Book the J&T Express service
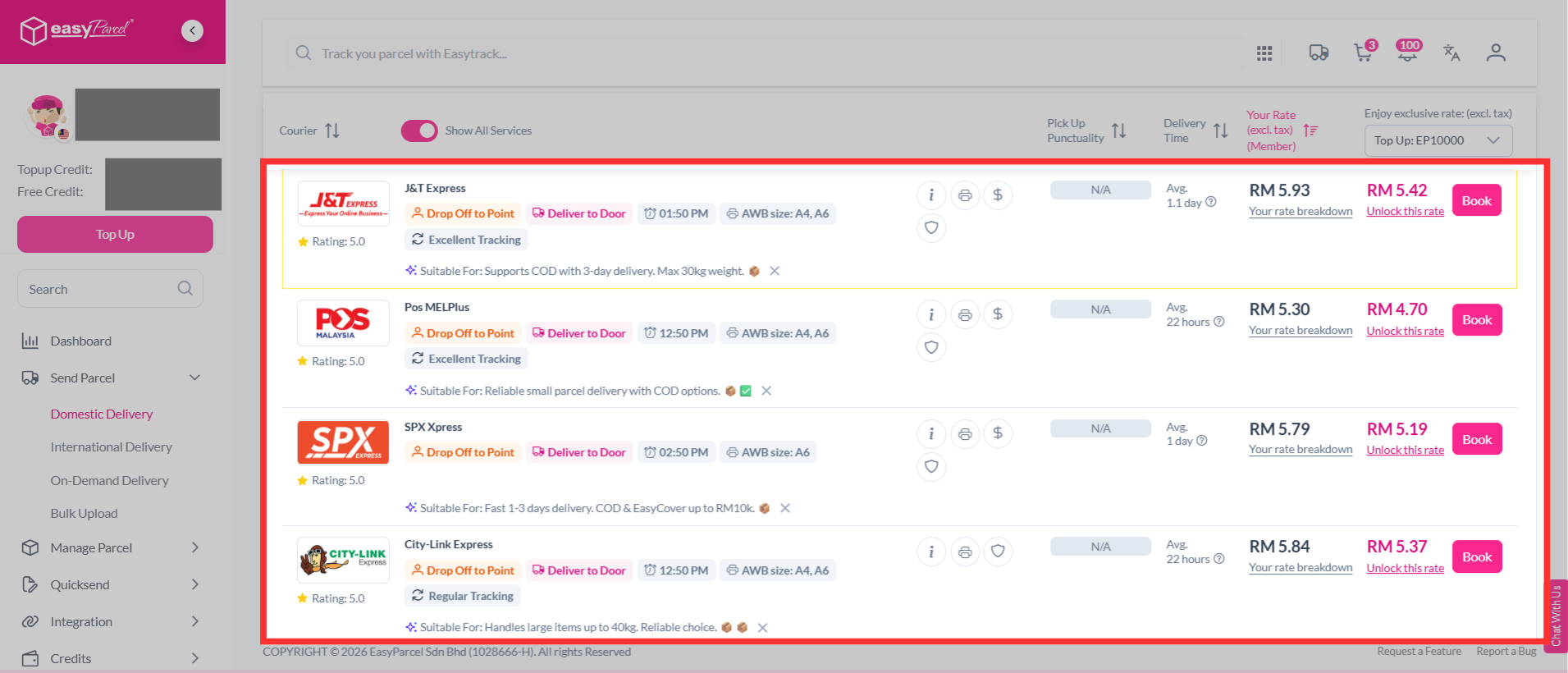Image resolution: width=1568 pixels, height=673 pixels. tap(1477, 200)
